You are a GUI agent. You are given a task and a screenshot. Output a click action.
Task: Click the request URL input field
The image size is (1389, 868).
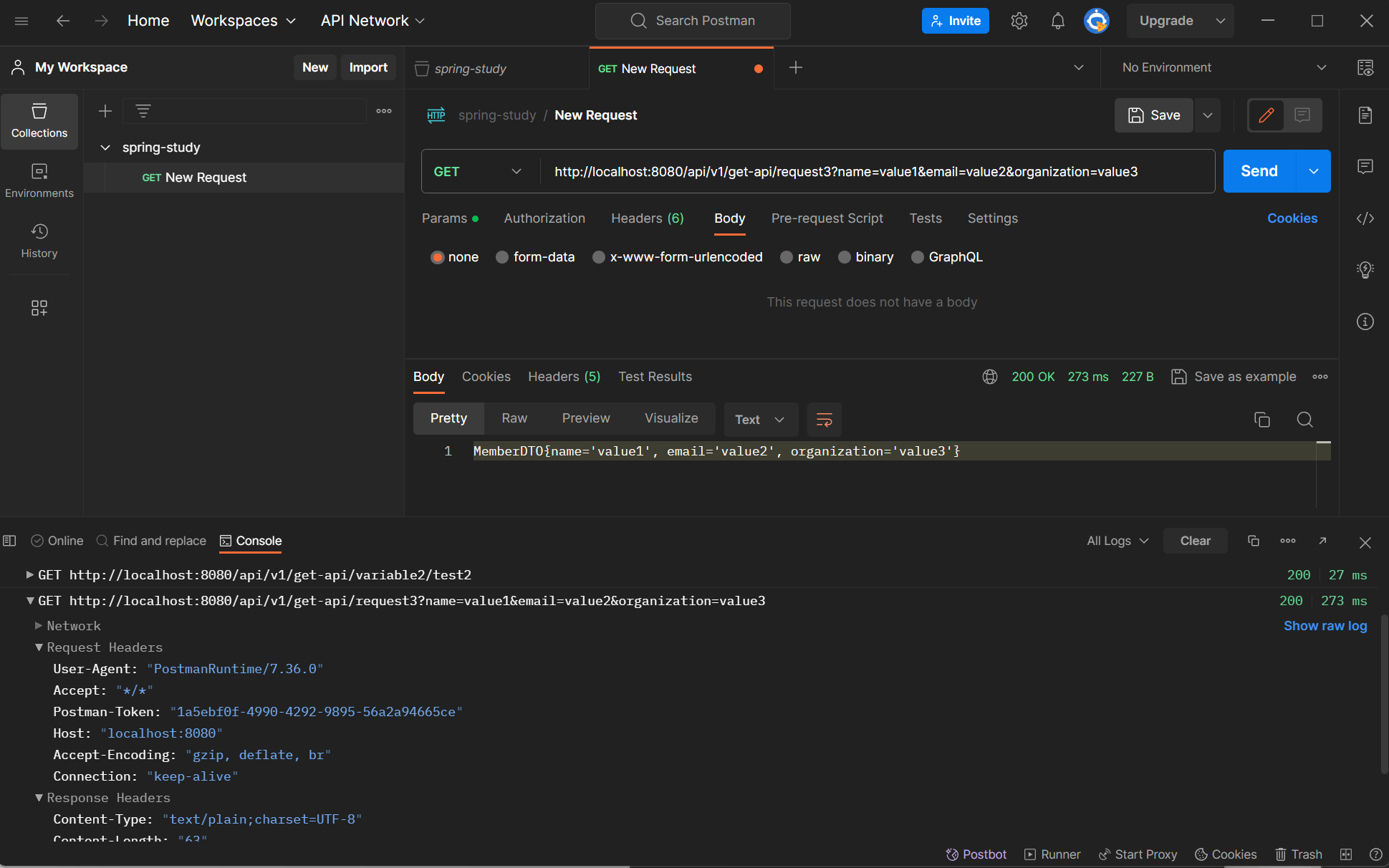coord(845,171)
